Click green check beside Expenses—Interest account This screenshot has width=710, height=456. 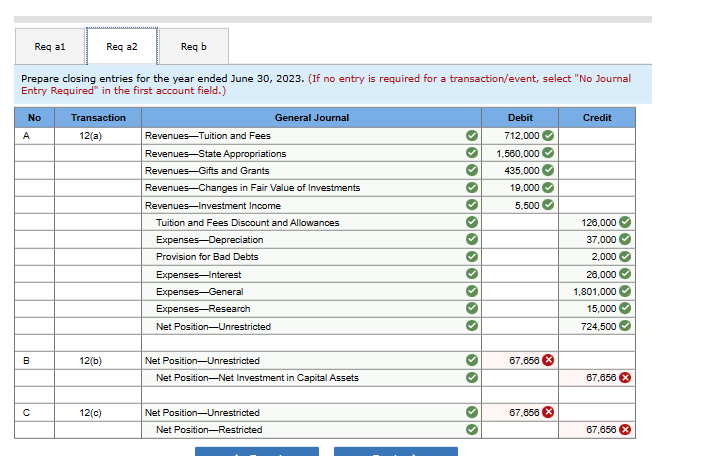coord(472,274)
